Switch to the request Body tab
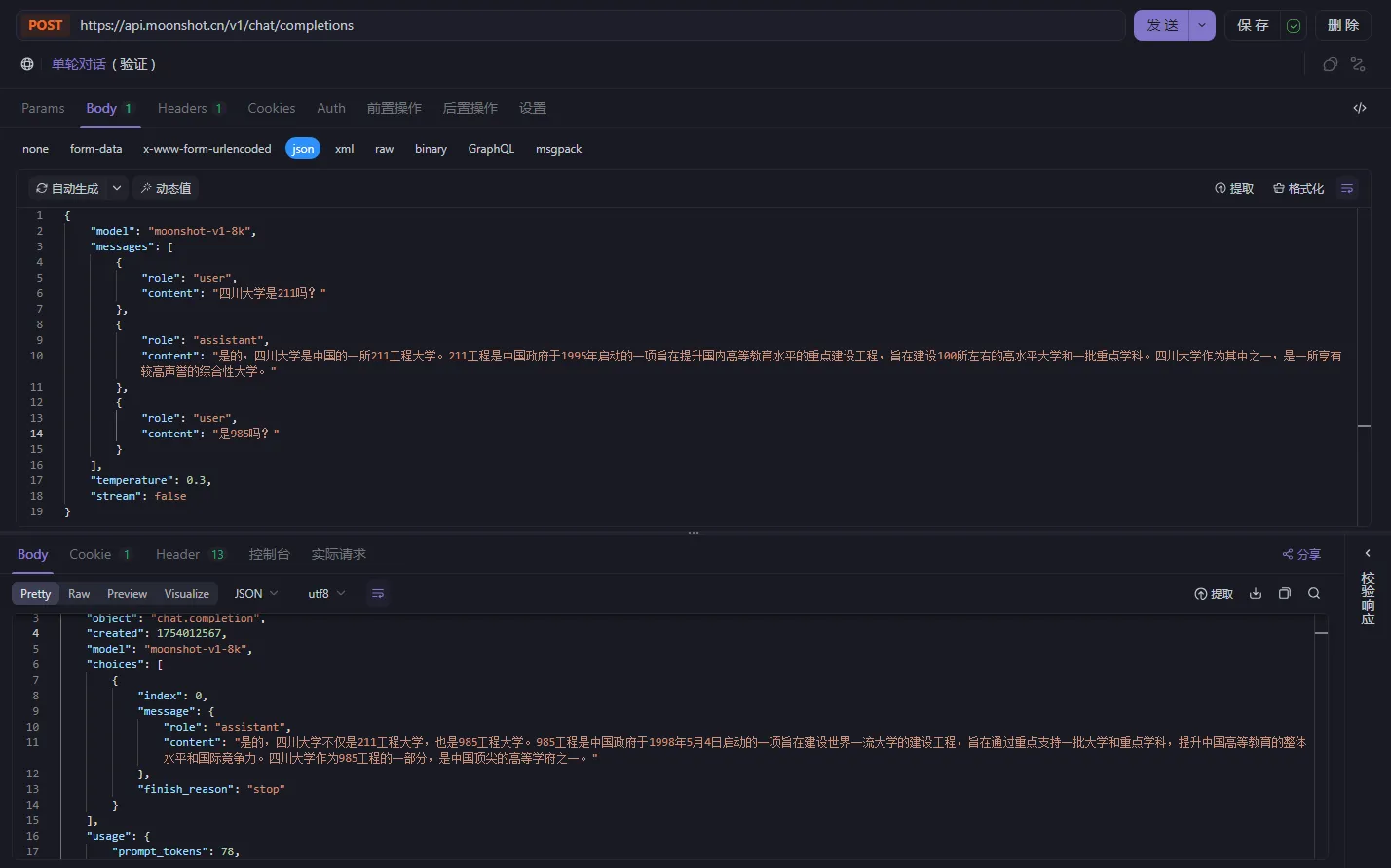Image resolution: width=1391 pixels, height=868 pixels. pos(109,108)
